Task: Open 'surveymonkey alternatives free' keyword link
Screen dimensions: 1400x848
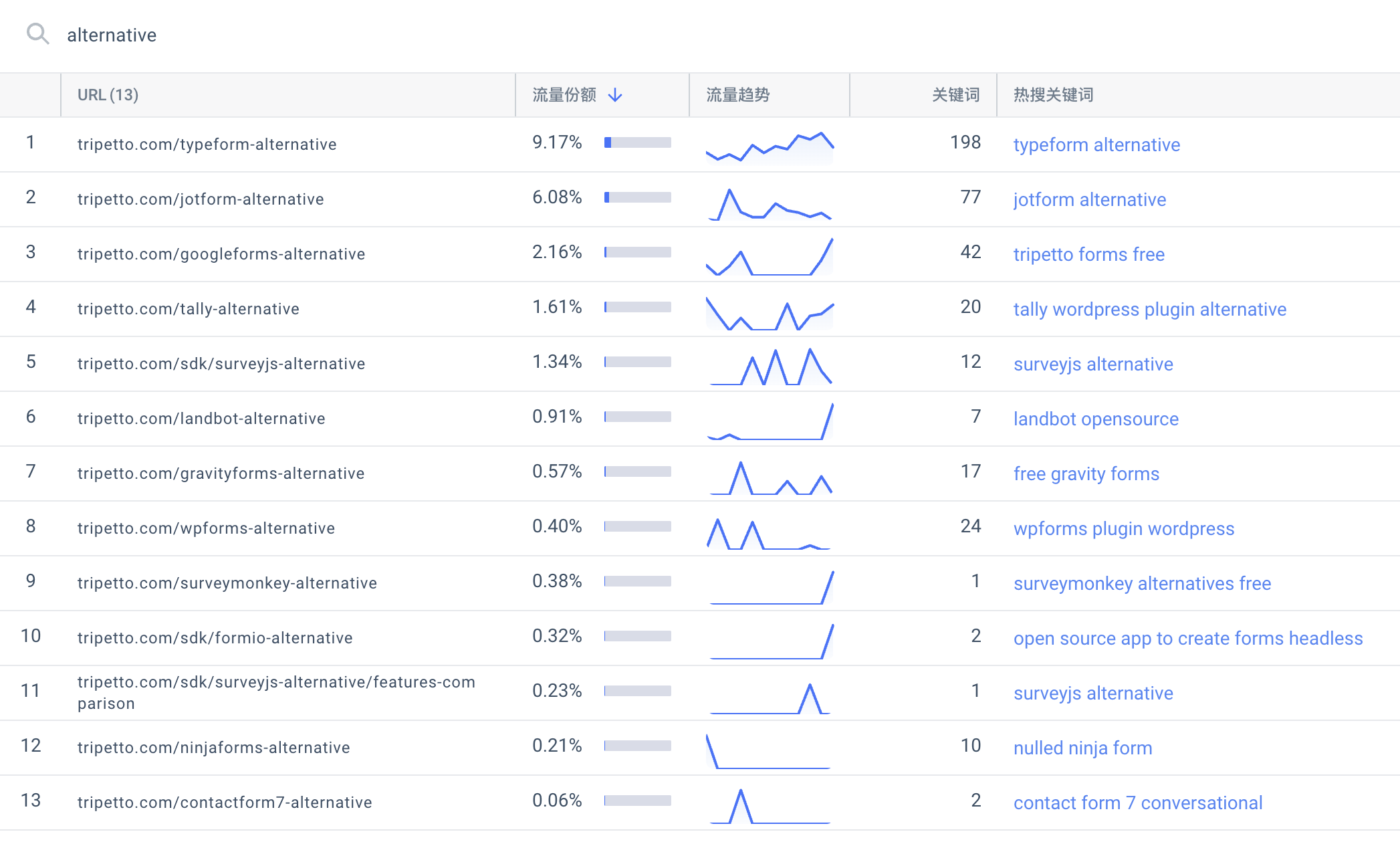Action: pos(1142,583)
